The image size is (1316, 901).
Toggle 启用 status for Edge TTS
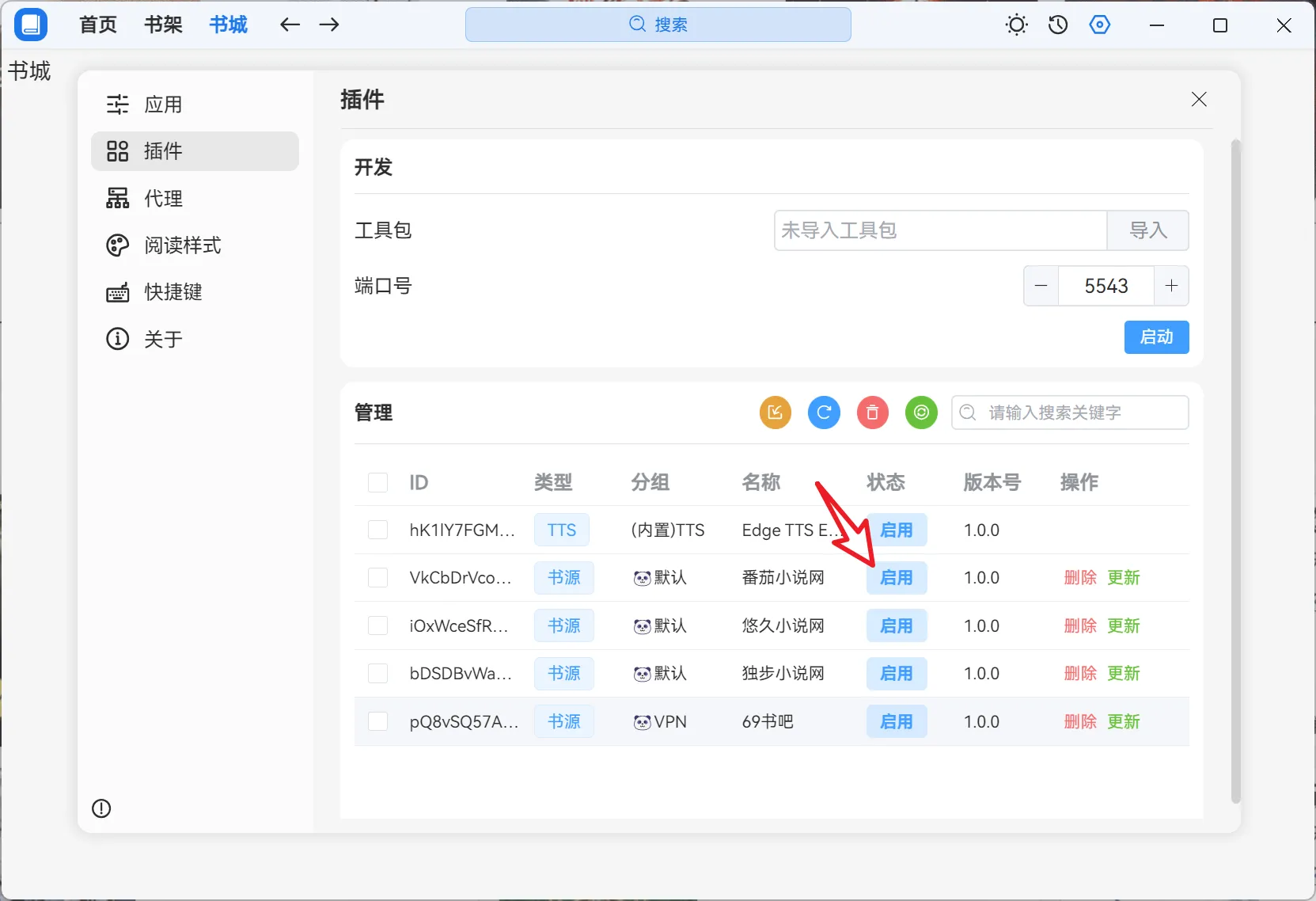897,530
